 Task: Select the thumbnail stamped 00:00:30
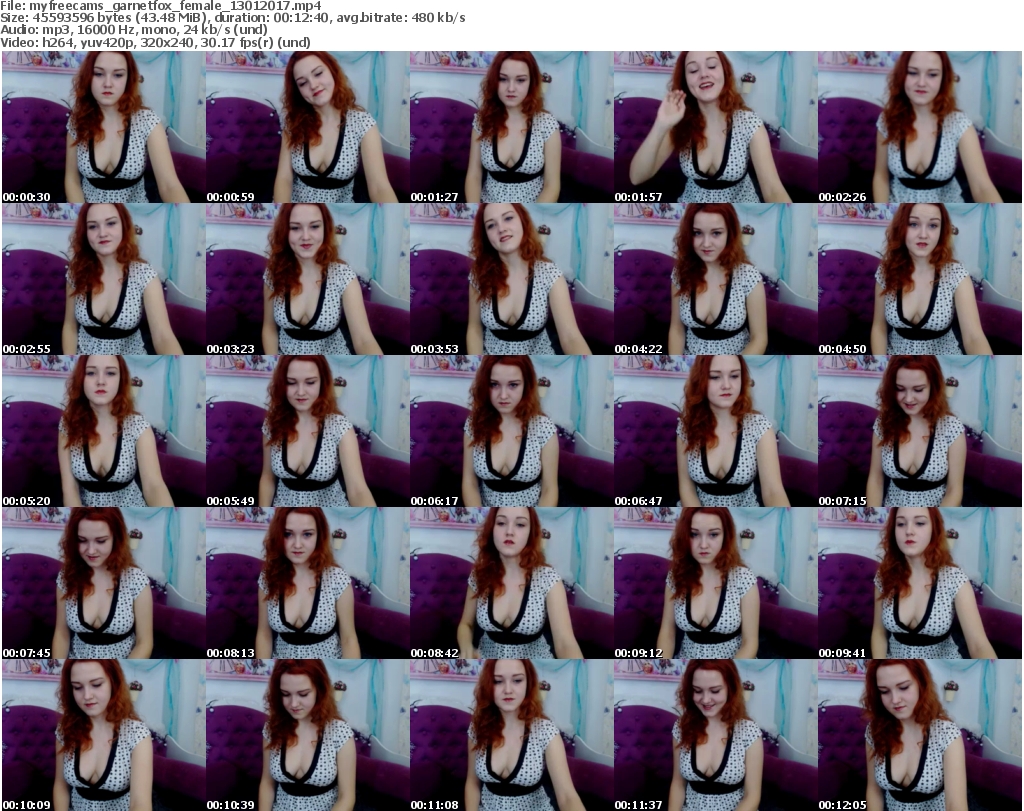click(103, 127)
